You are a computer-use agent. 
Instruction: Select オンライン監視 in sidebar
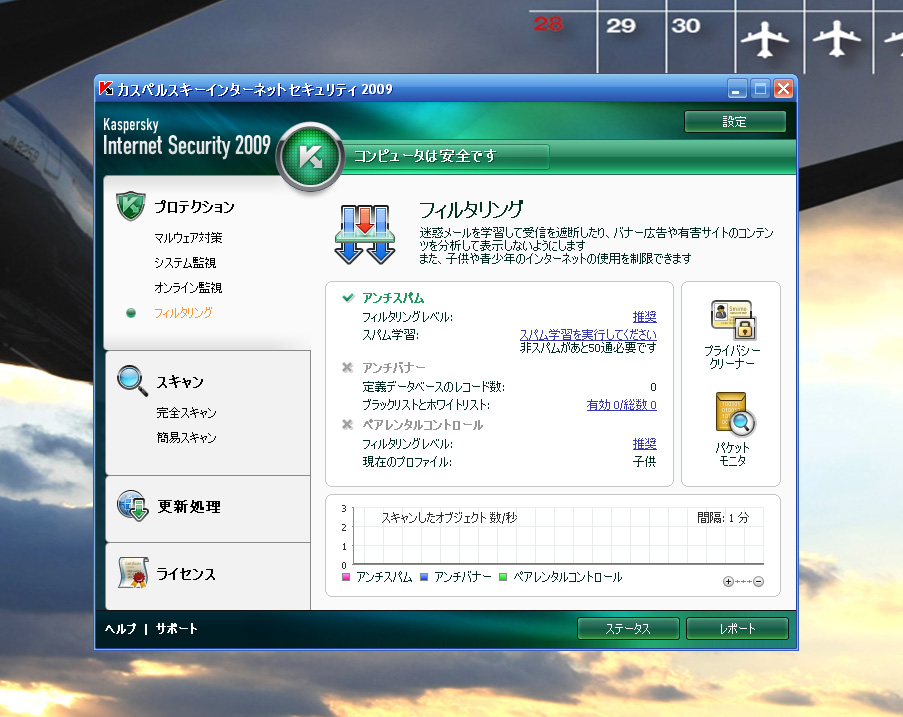click(x=188, y=287)
